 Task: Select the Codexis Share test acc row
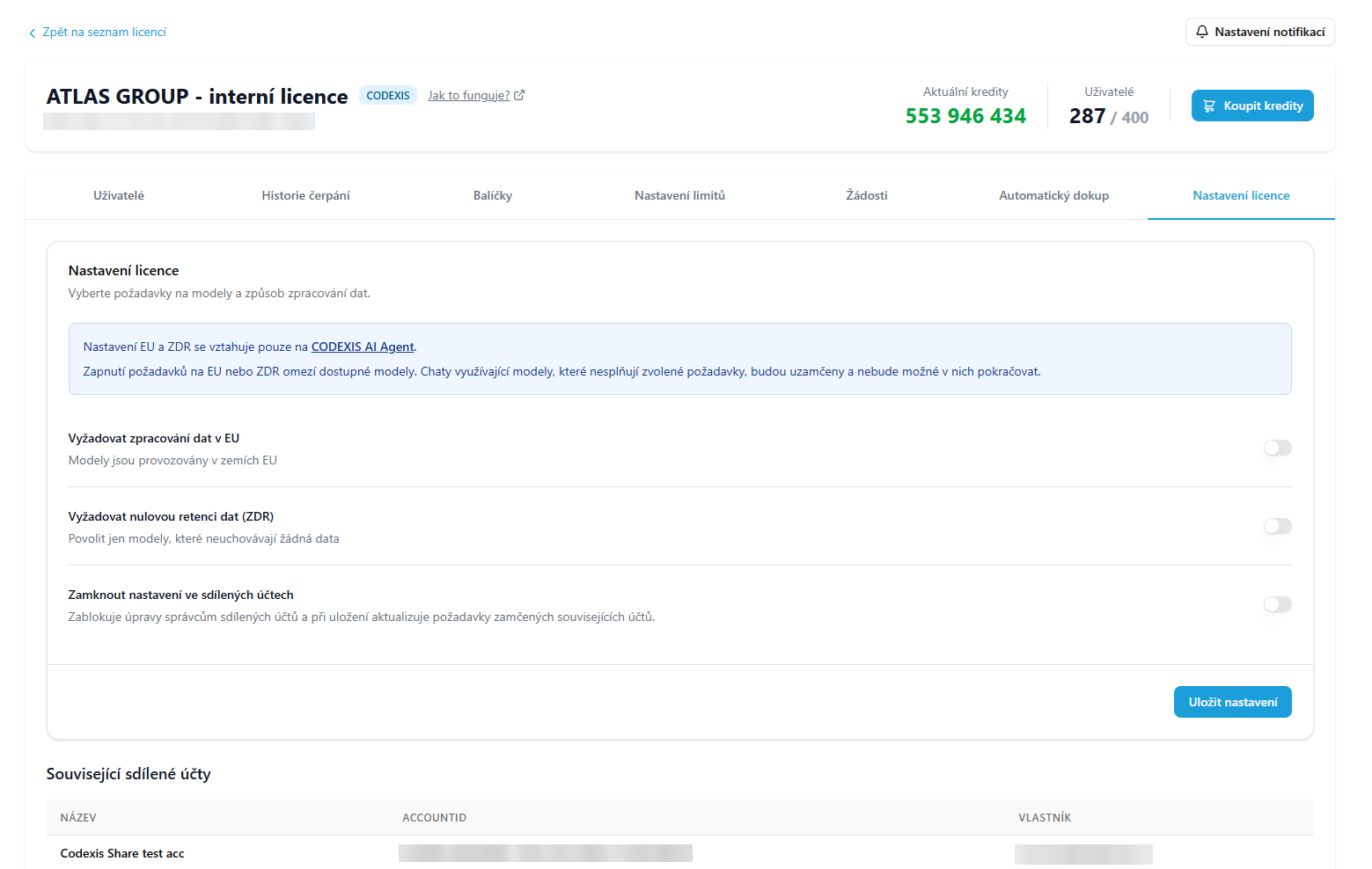(x=679, y=853)
